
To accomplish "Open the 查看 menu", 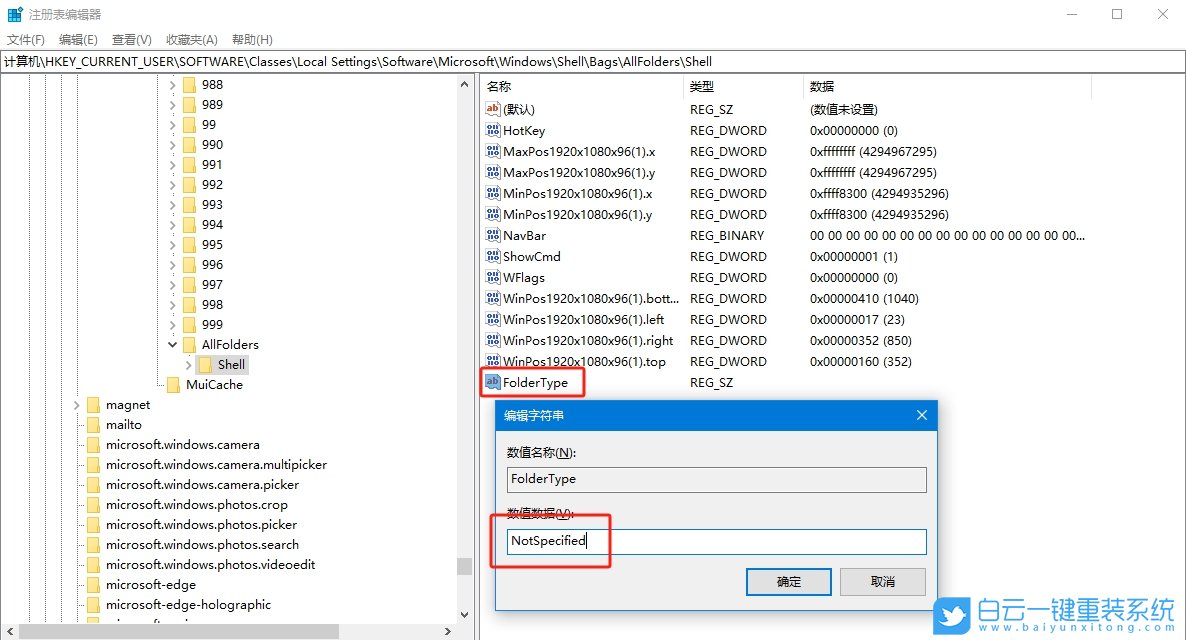I will (130, 39).
